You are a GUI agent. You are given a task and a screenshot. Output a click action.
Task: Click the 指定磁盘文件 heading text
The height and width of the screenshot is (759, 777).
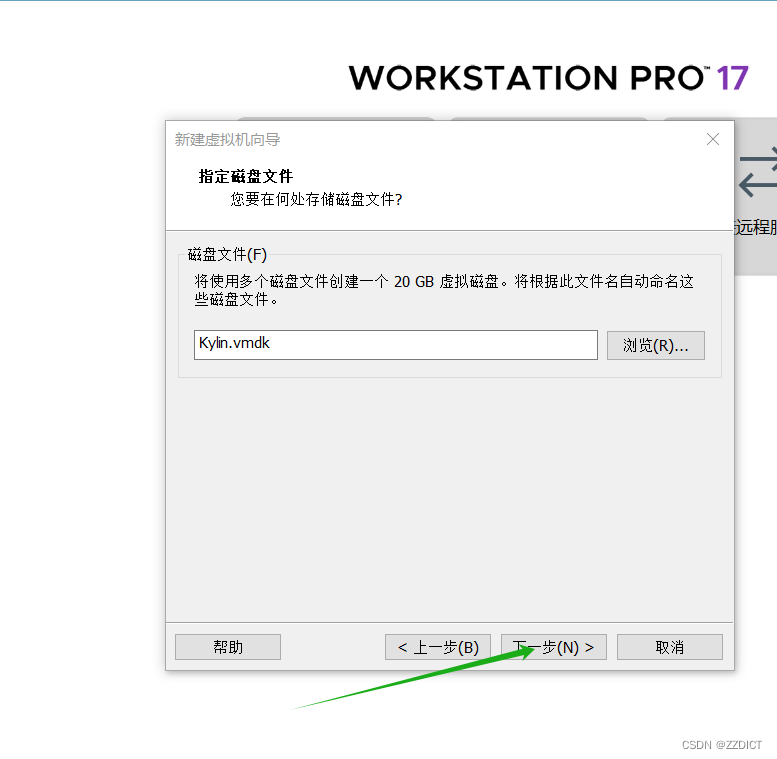pos(246,176)
